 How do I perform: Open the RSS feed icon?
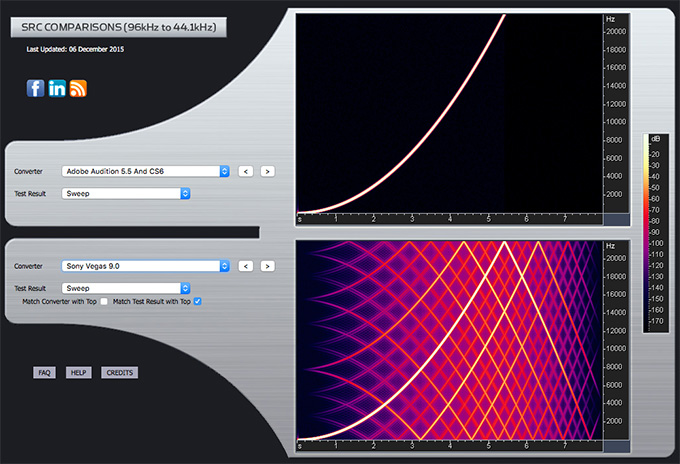pos(78,88)
